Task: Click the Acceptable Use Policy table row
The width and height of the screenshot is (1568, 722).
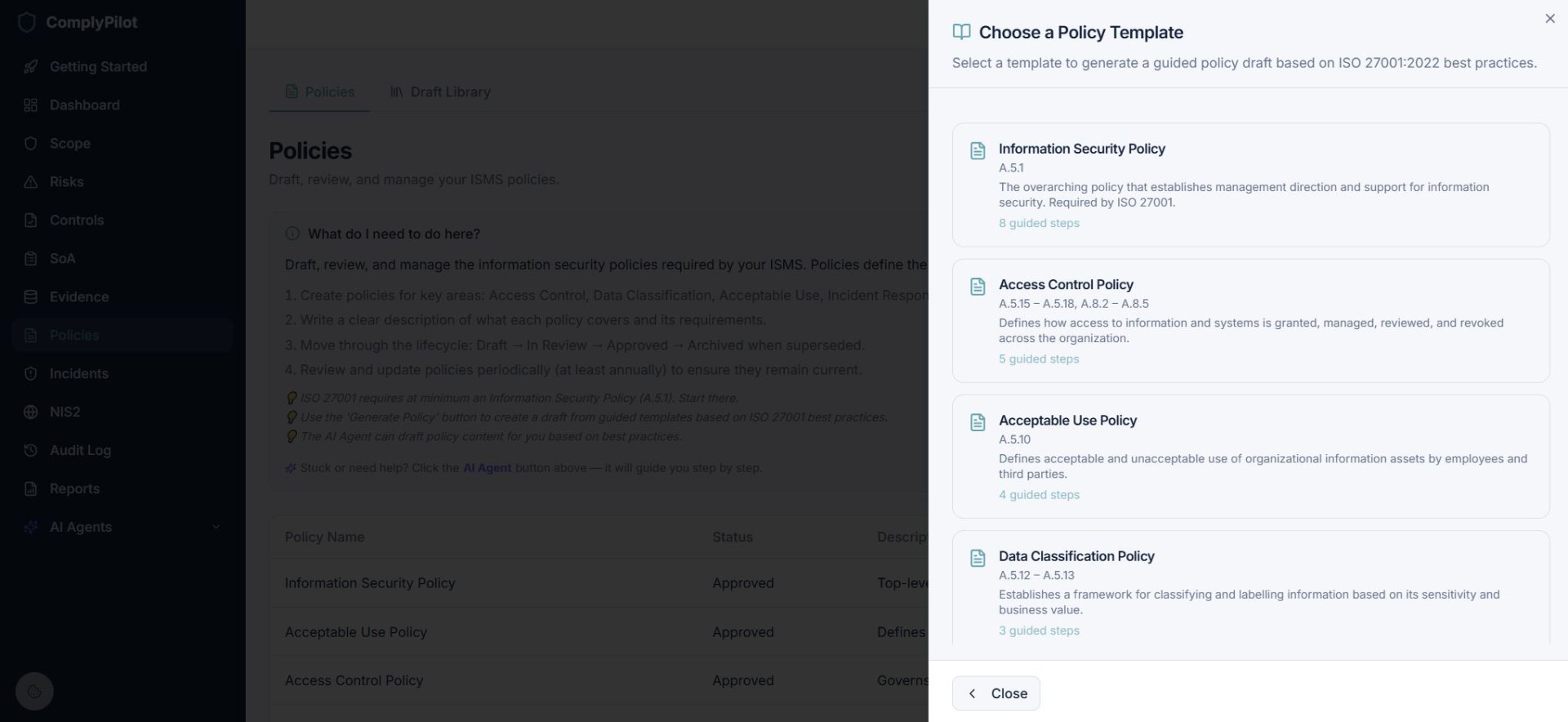Action: [599, 632]
